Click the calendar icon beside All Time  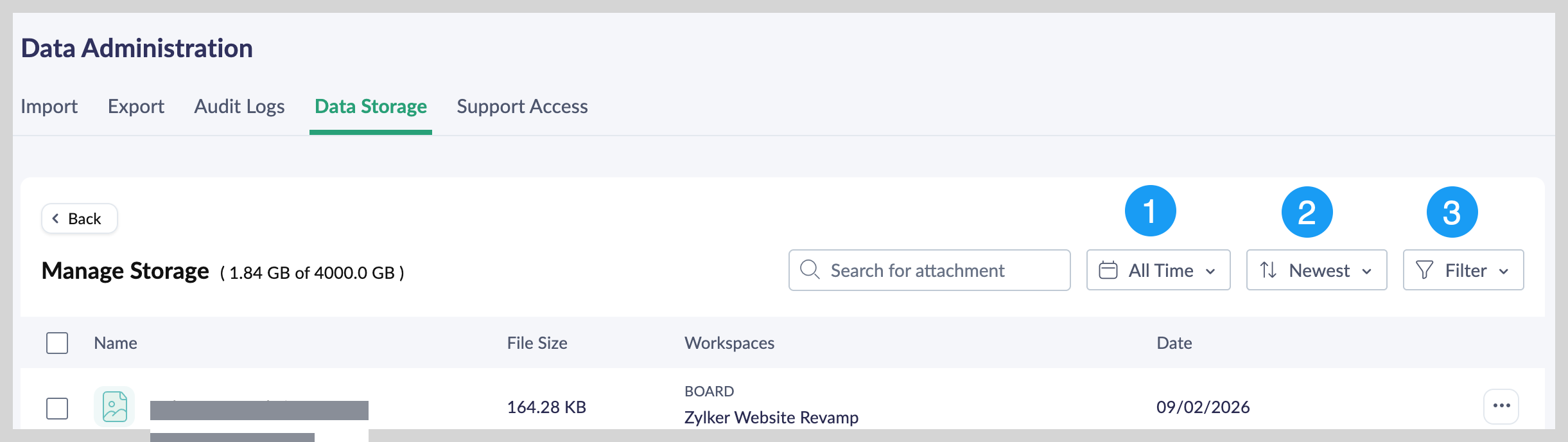click(x=1108, y=270)
